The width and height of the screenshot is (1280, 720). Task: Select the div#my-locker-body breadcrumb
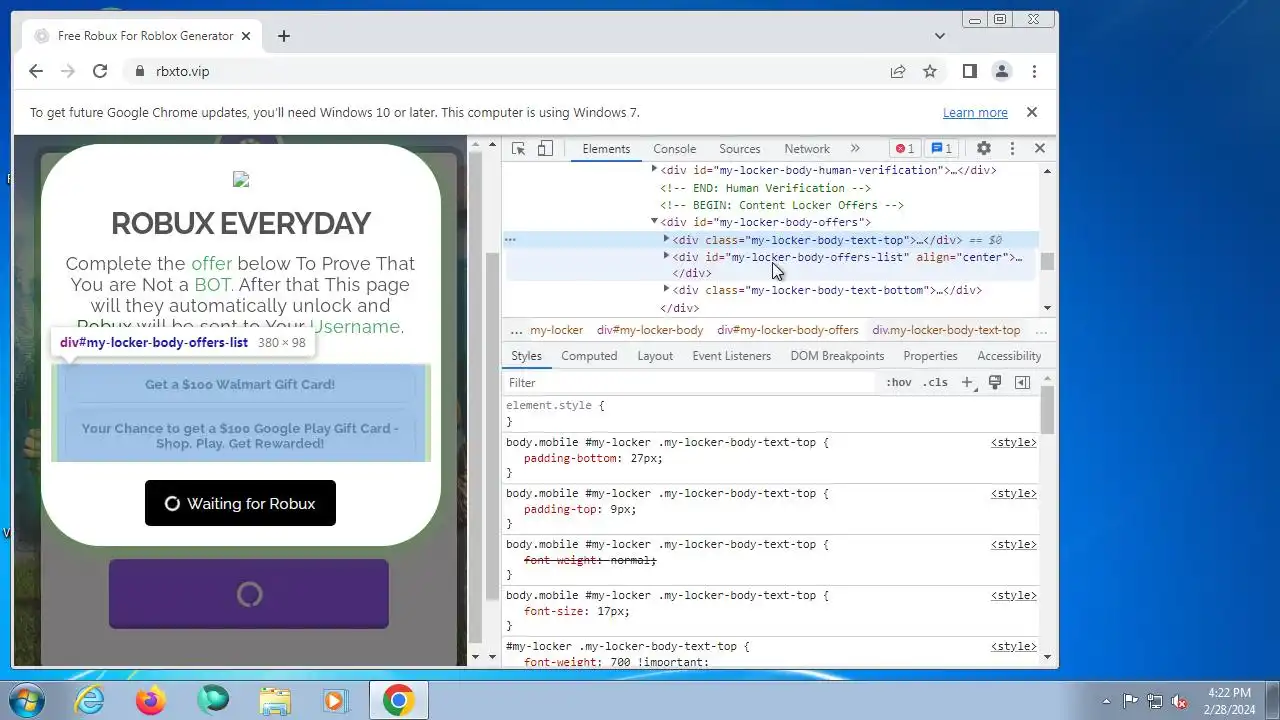[650, 330]
